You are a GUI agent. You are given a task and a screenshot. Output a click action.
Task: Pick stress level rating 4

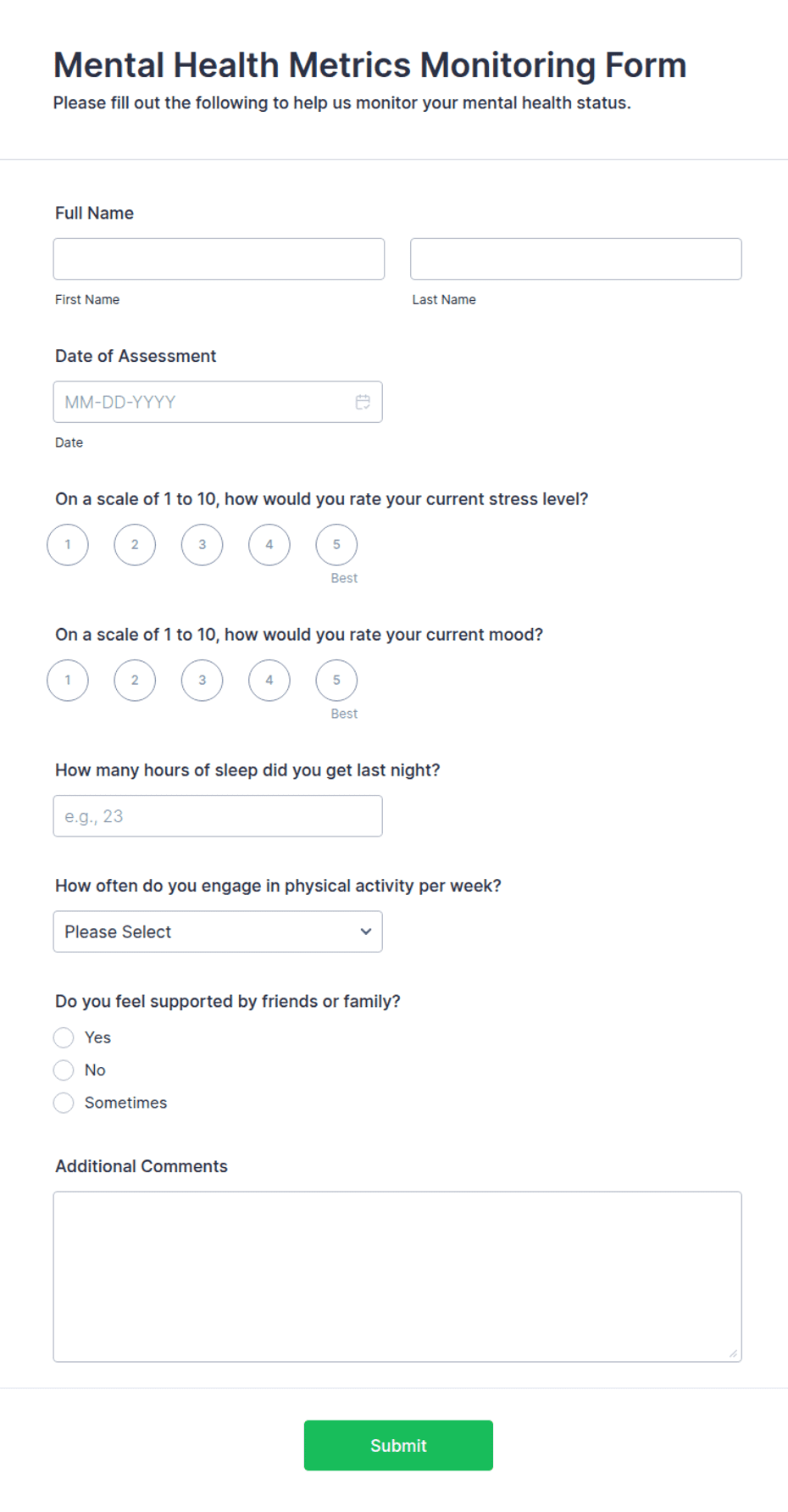click(x=269, y=544)
